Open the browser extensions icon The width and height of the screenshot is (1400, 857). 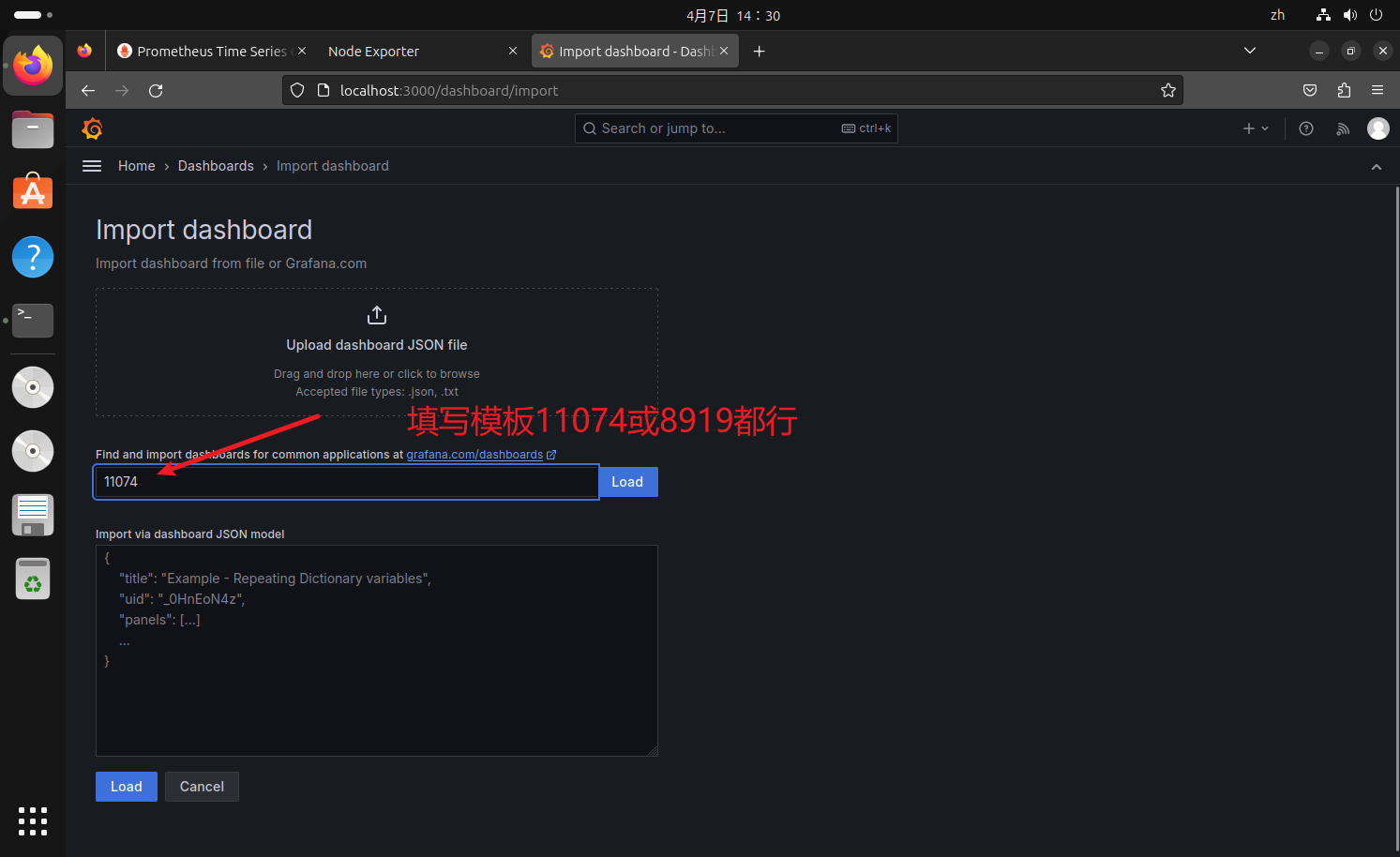[1344, 90]
